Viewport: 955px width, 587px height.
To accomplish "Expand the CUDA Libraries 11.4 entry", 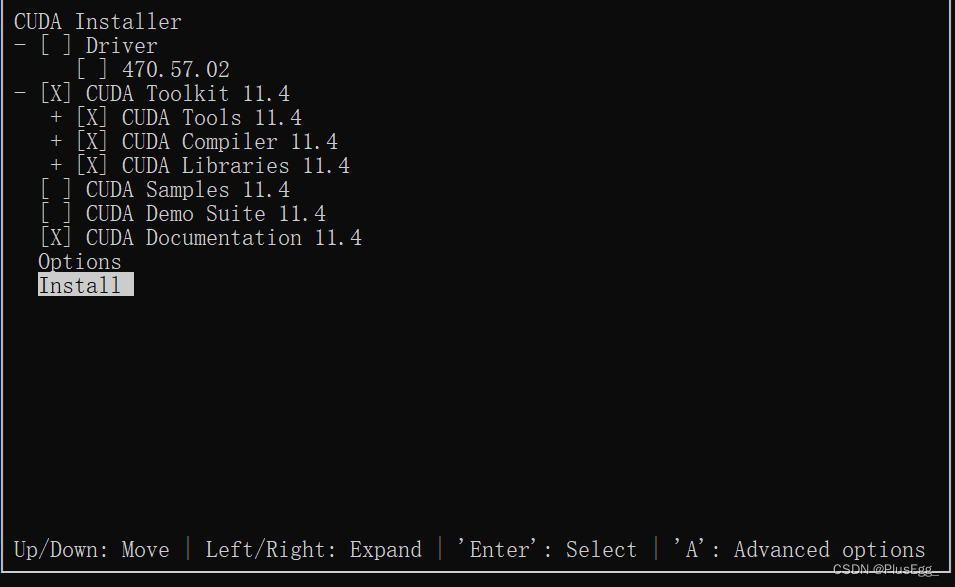I will 56,165.
